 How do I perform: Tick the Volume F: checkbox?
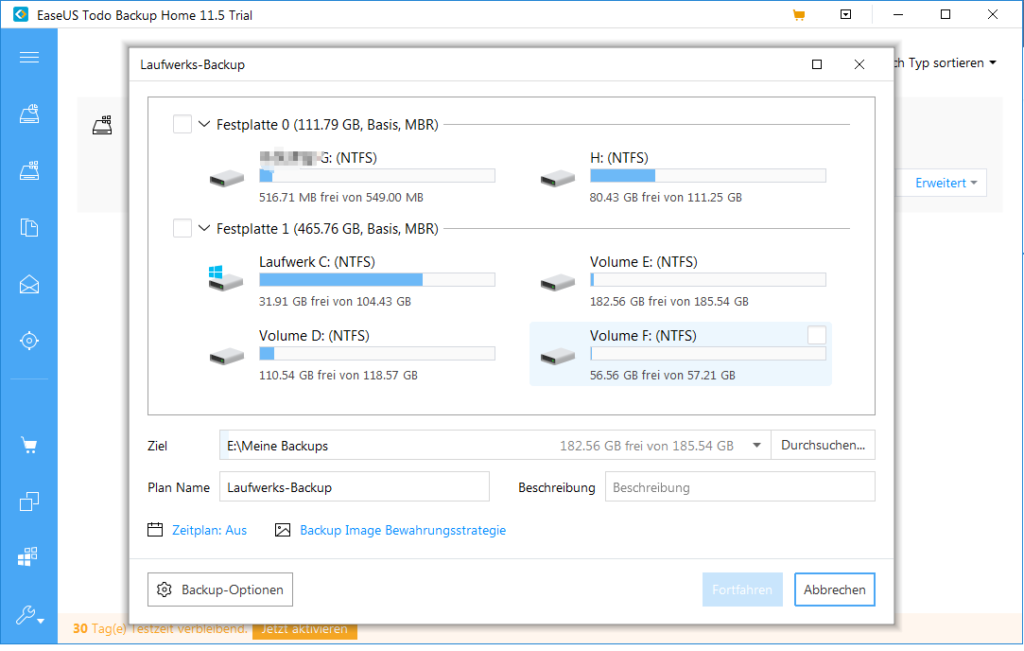point(816,335)
